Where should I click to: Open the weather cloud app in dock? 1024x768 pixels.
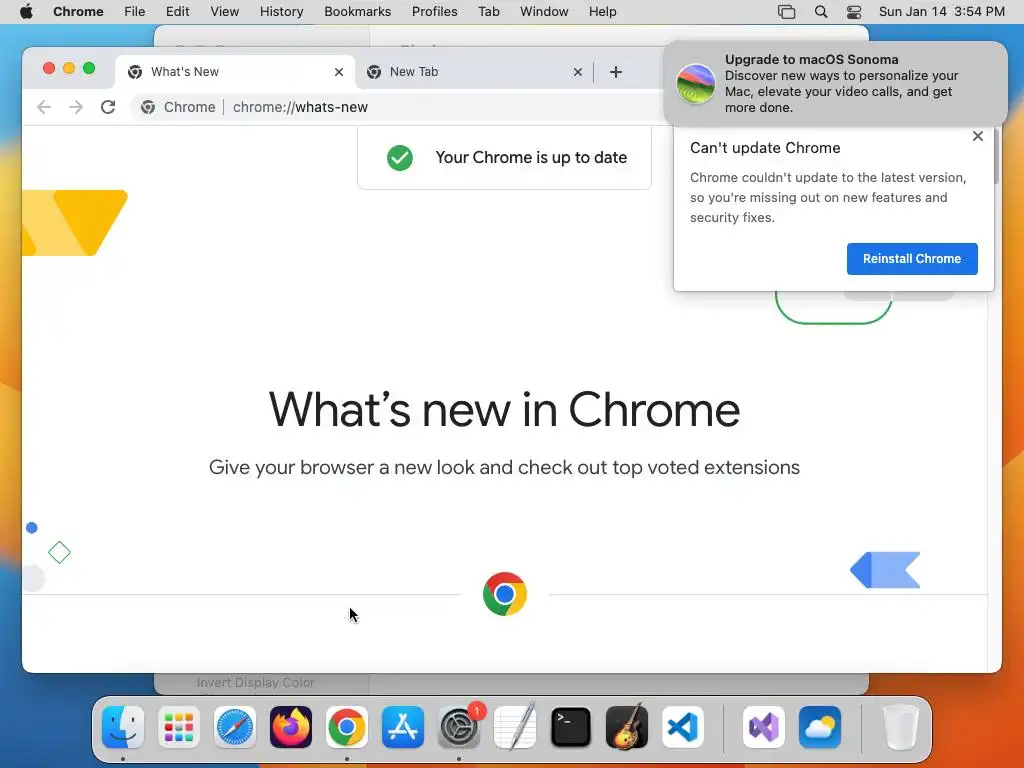pos(820,727)
